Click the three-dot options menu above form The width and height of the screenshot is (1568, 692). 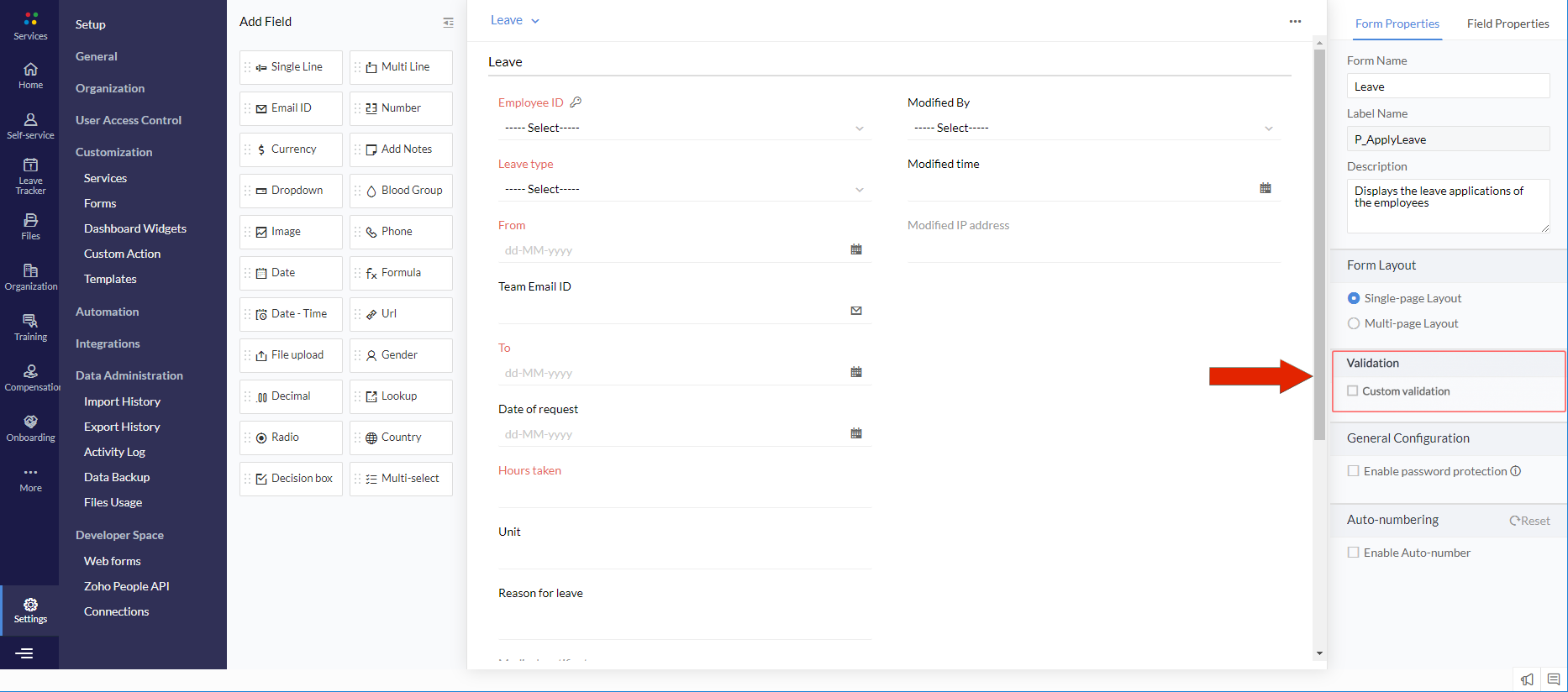[x=1295, y=21]
